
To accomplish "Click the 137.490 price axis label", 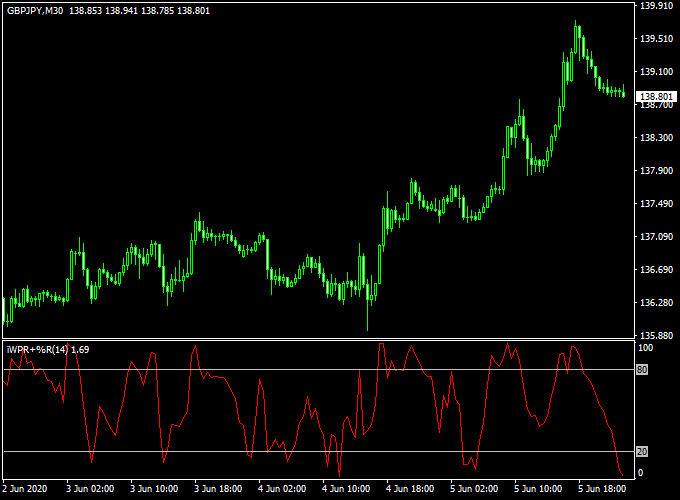I will click(656, 203).
